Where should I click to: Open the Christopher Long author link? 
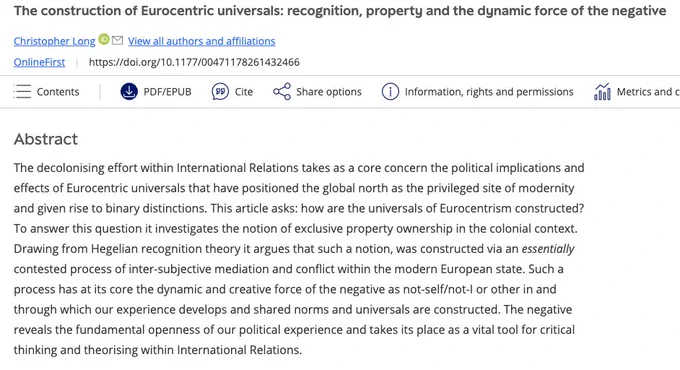[54, 41]
